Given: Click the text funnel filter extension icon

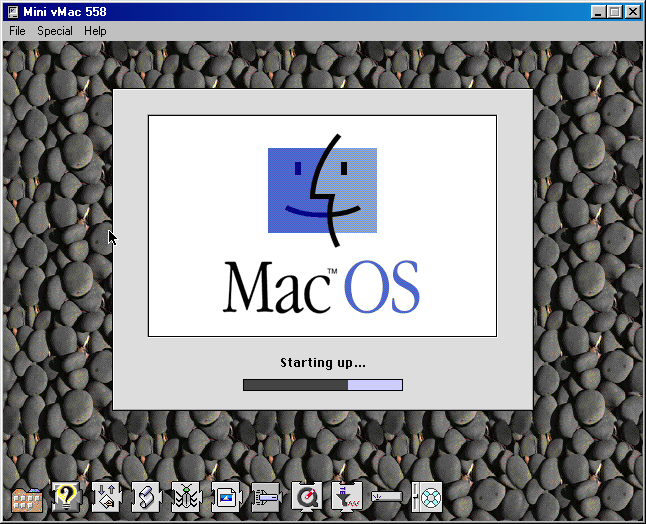Looking at the screenshot, I should 346,497.
